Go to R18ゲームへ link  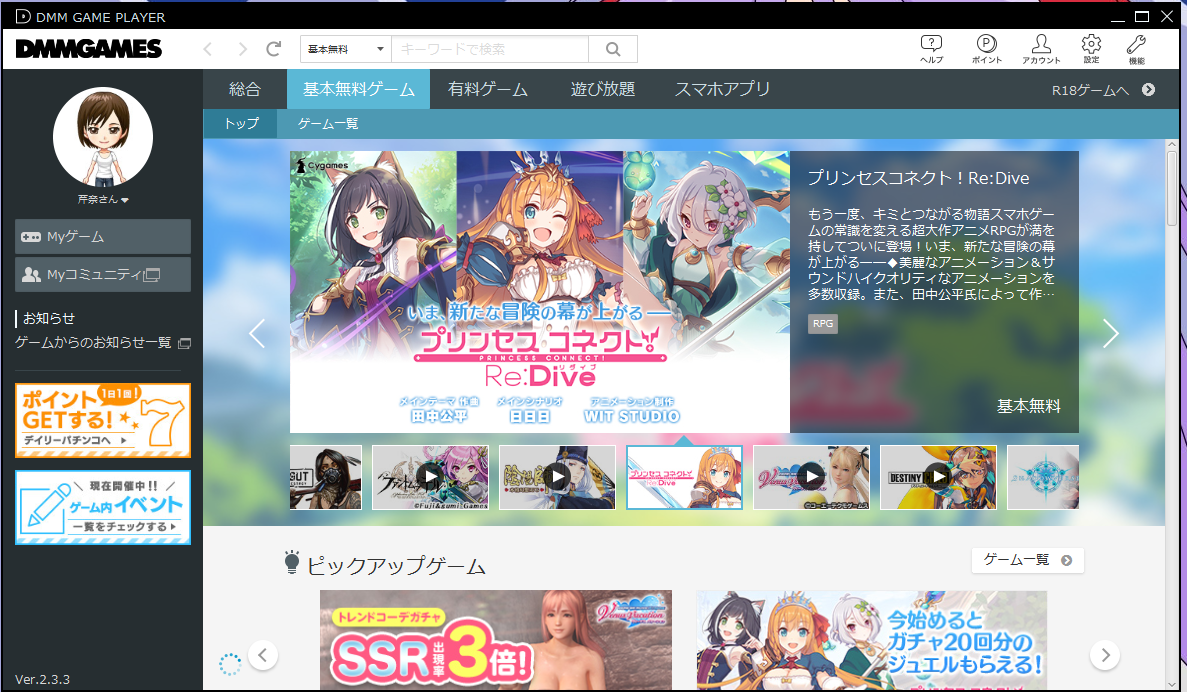pyautogui.click(x=1103, y=90)
